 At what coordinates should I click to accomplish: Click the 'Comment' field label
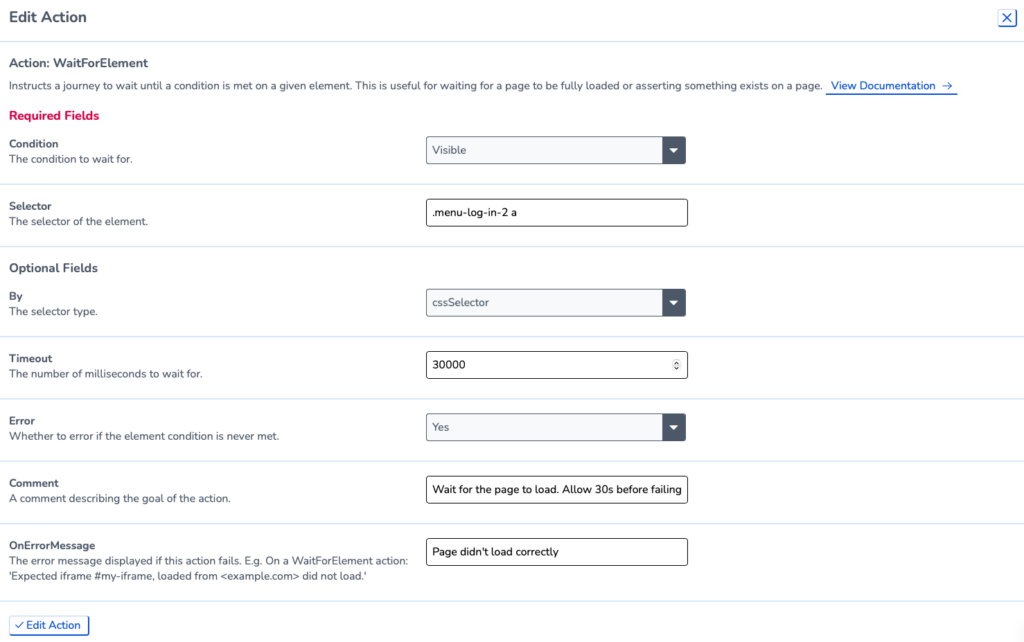pyautogui.click(x=34, y=483)
